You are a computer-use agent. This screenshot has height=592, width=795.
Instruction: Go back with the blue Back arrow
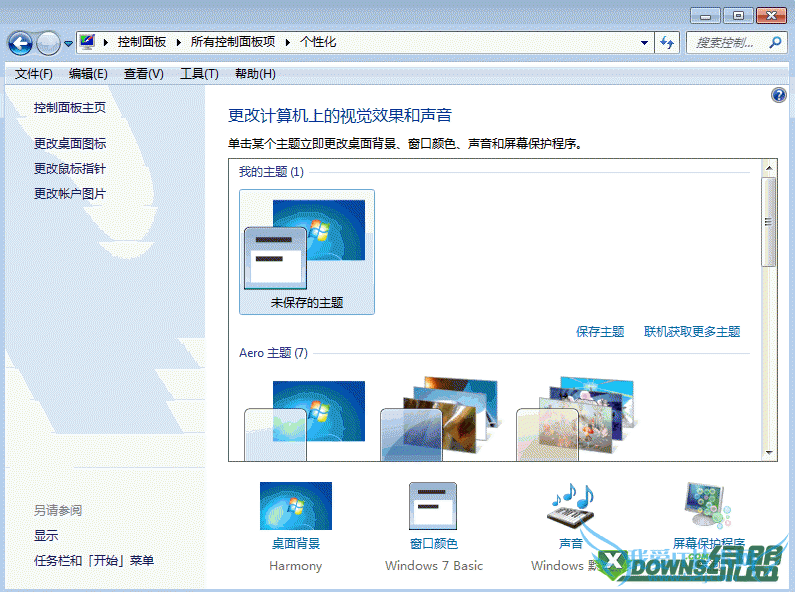[20, 43]
